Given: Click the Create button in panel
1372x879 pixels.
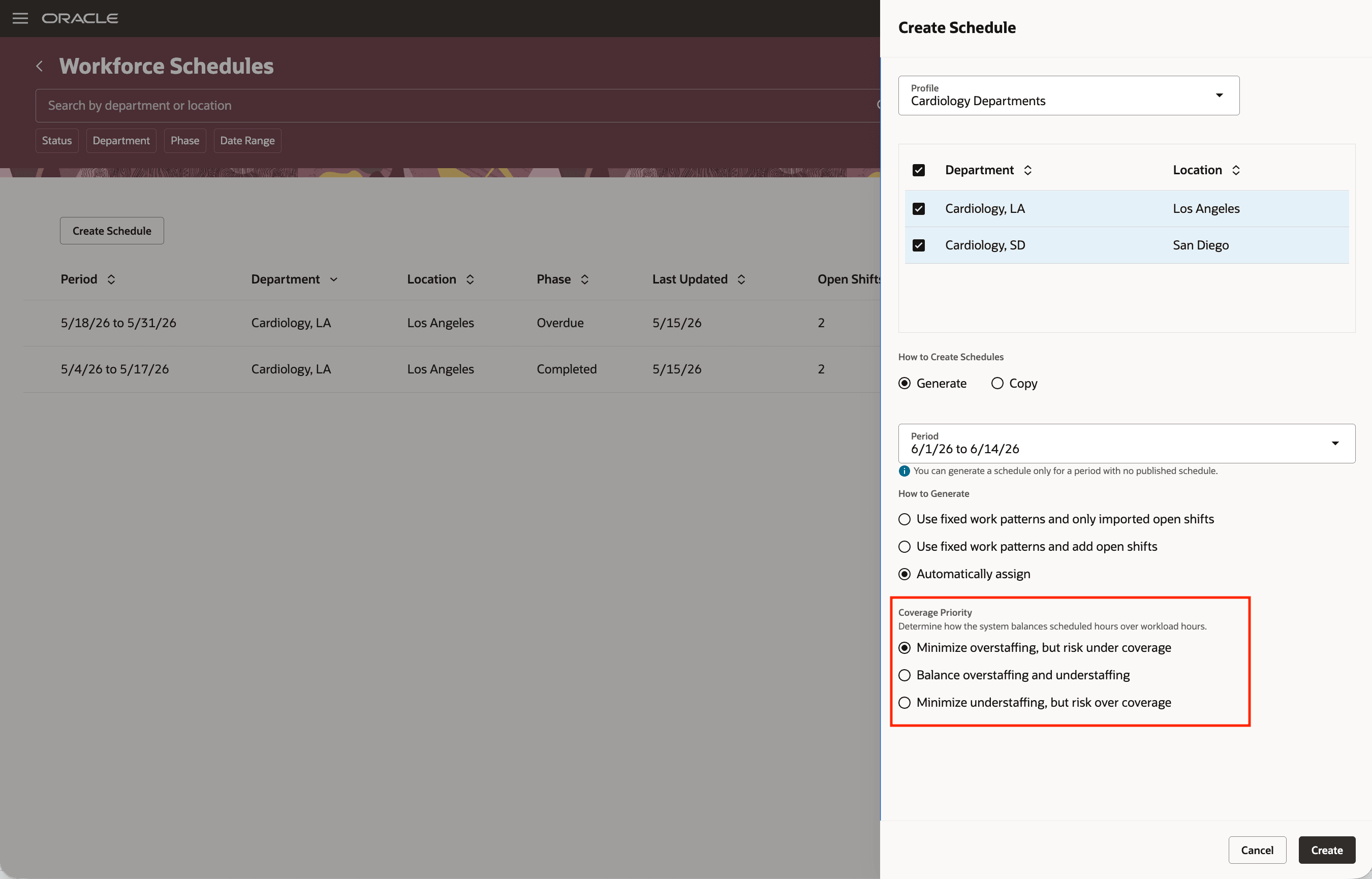Looking at the screenshot, I should tap(1327, 850).
